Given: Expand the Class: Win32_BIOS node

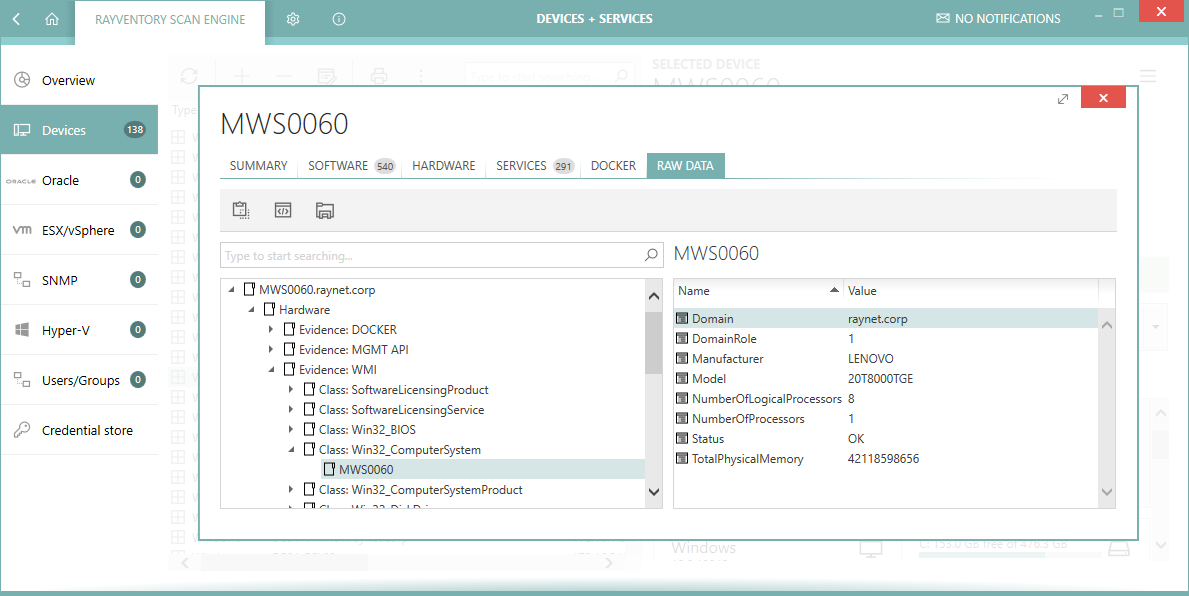Looking at the screenshot, I should [x=291, y=430].
